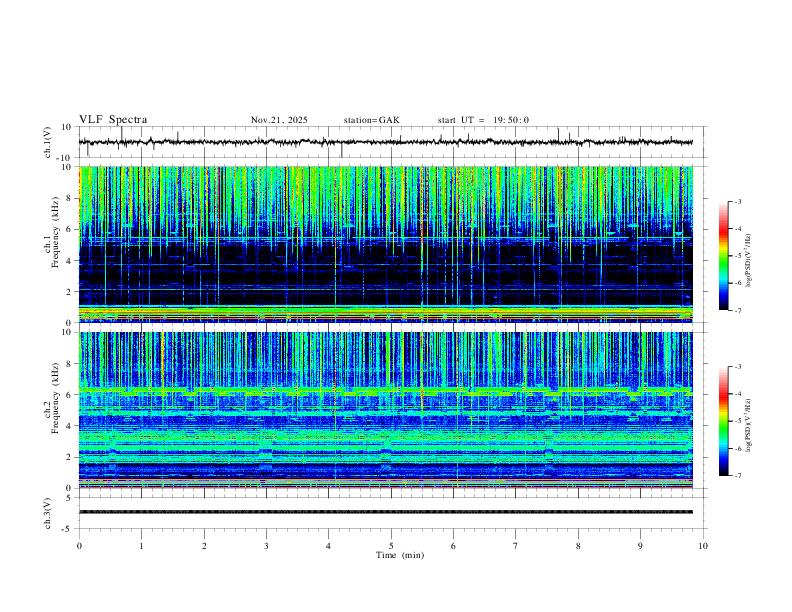Click the "start UT = 19:50:0" header text
Viewport: 792px width, 612px height.
(483, 120)
